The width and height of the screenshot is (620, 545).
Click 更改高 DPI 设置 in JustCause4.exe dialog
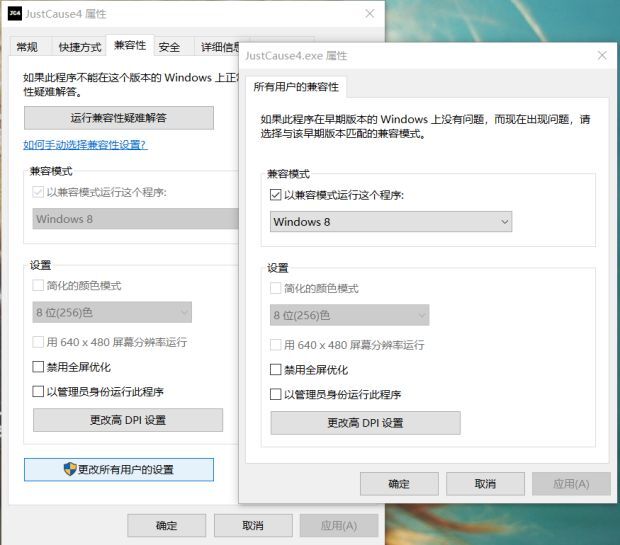[x=365, y=423]
